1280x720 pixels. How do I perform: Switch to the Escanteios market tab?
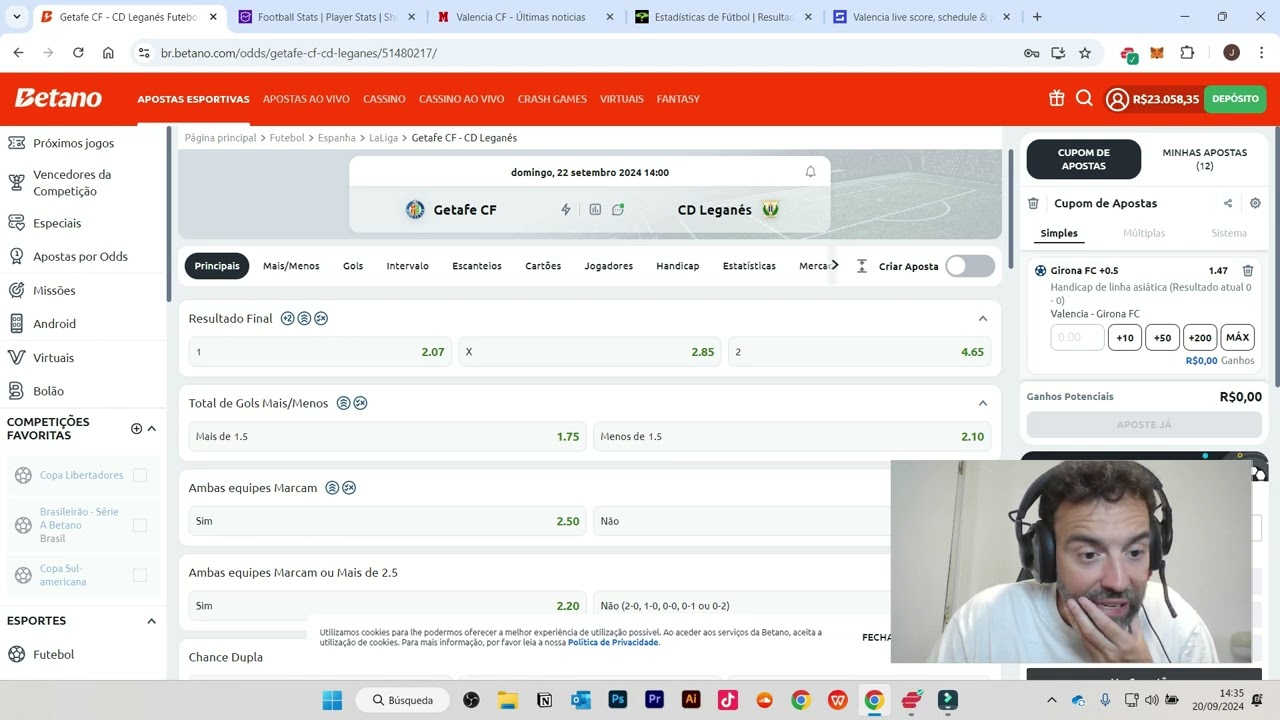tap(477, 266)
